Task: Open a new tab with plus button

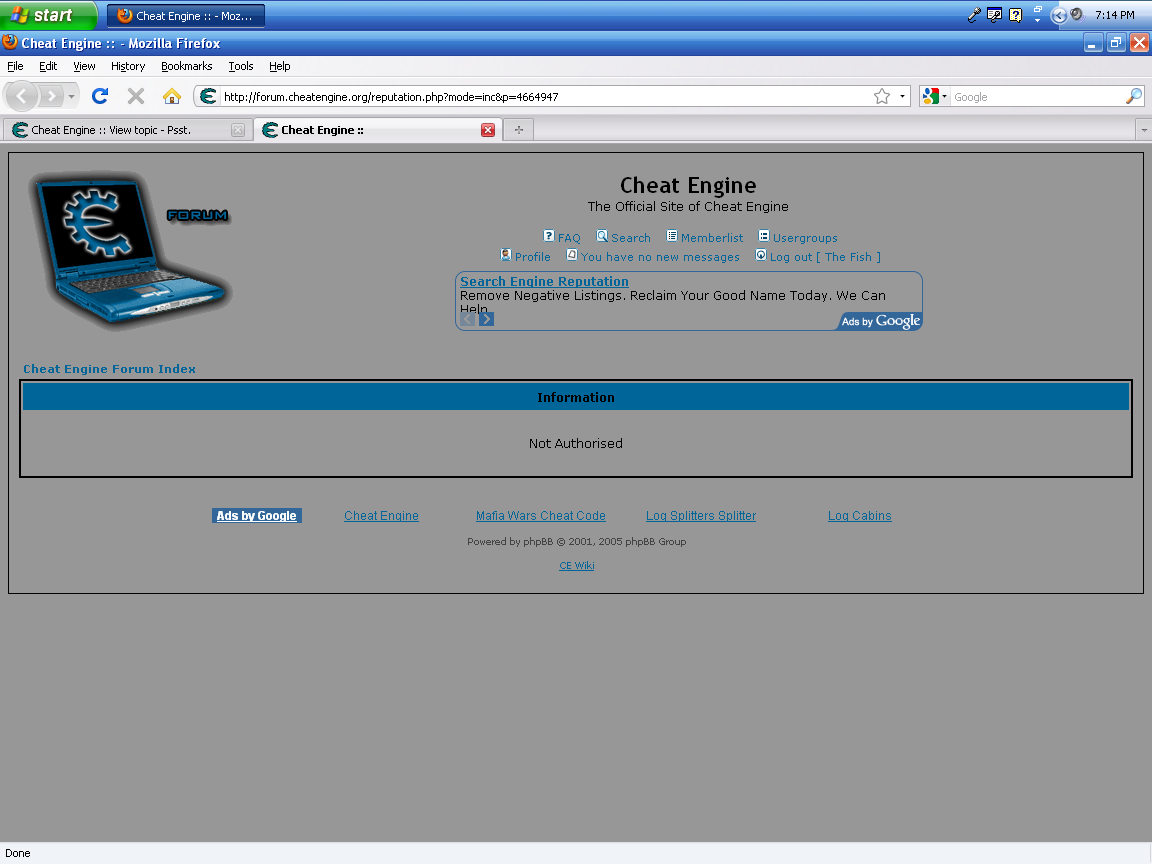Action: tap(519, 130)
